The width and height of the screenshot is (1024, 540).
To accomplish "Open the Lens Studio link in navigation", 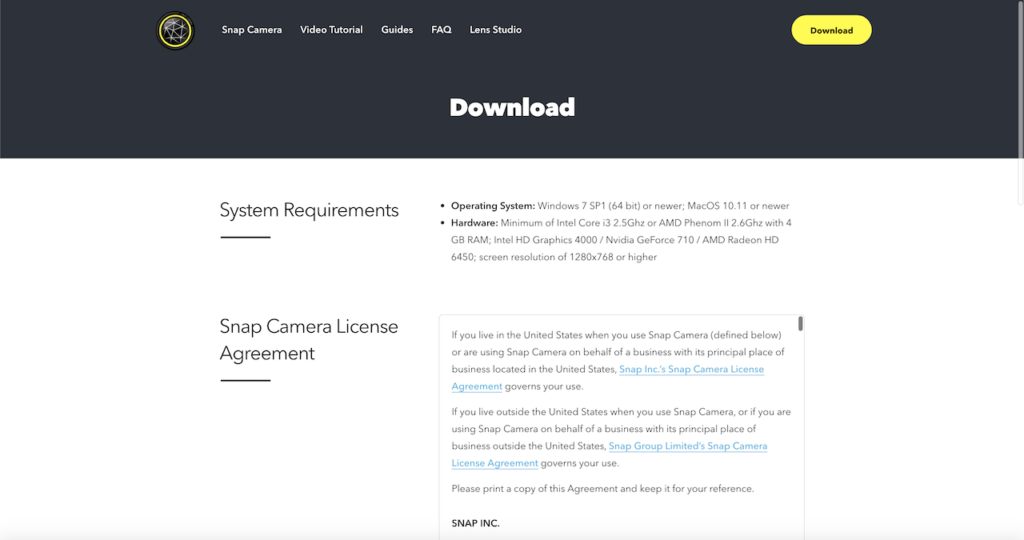I will (x=495, y=30).
